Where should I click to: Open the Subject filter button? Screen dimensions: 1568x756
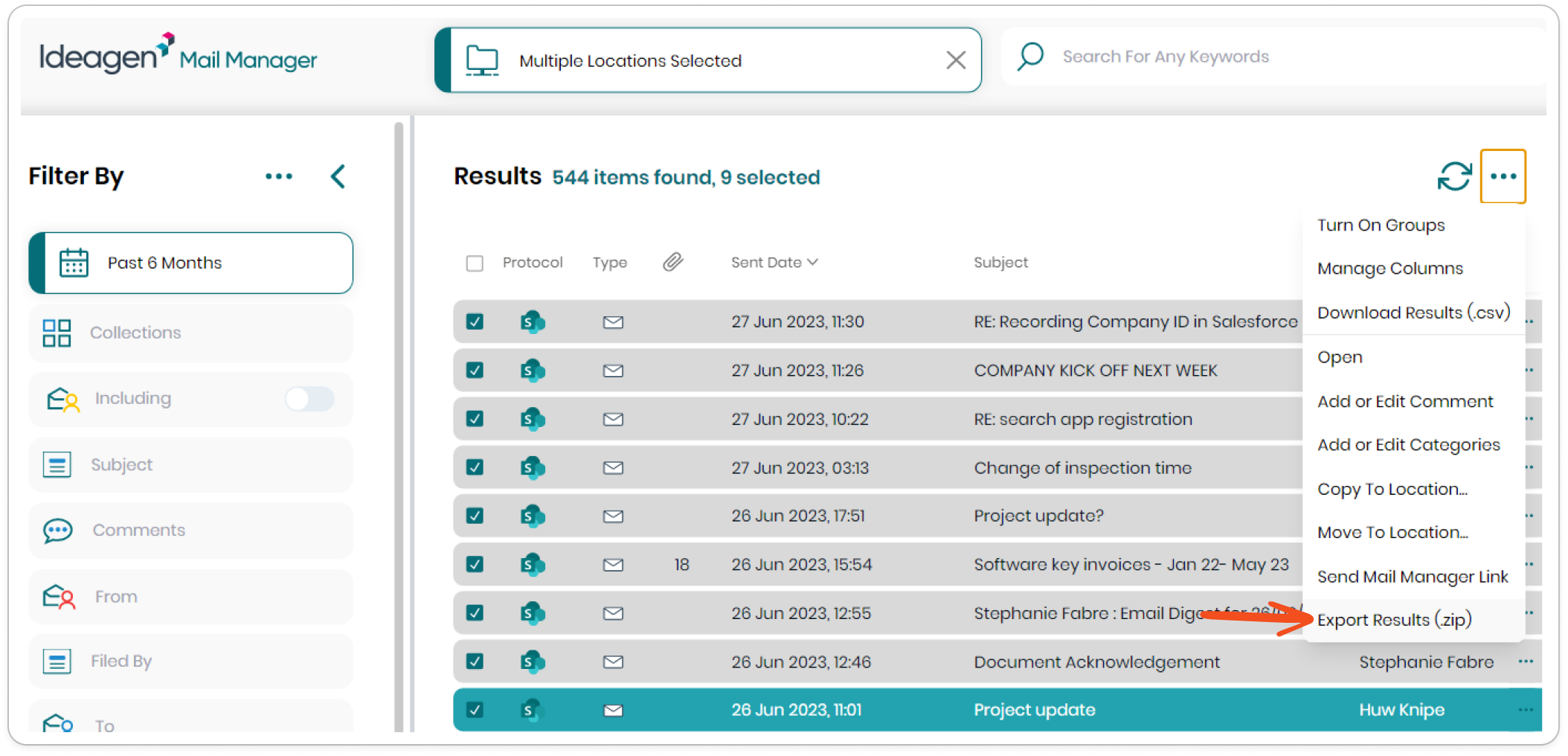190,465
